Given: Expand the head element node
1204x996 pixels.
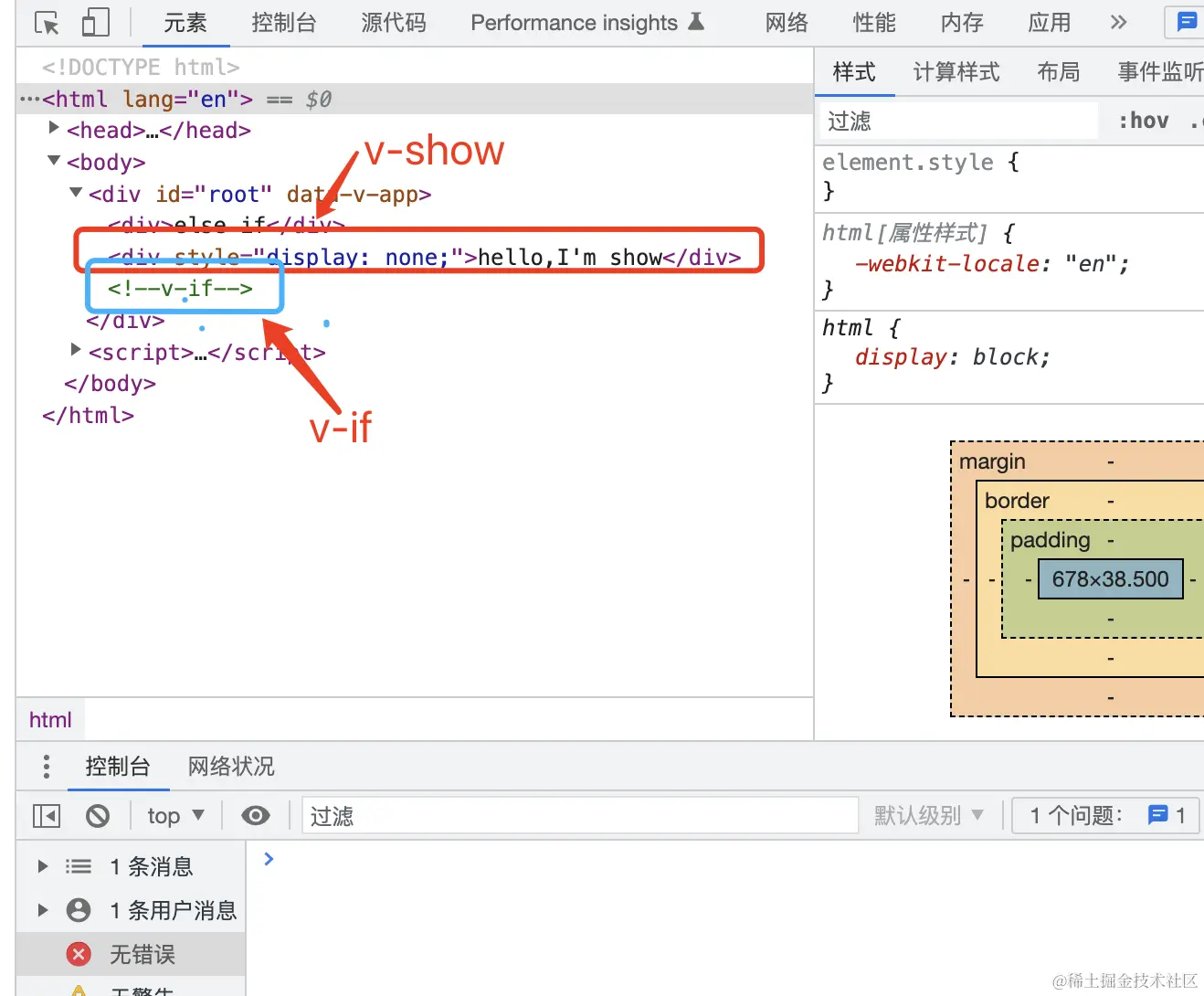Looking at the screenshot, I should [54, 128].
